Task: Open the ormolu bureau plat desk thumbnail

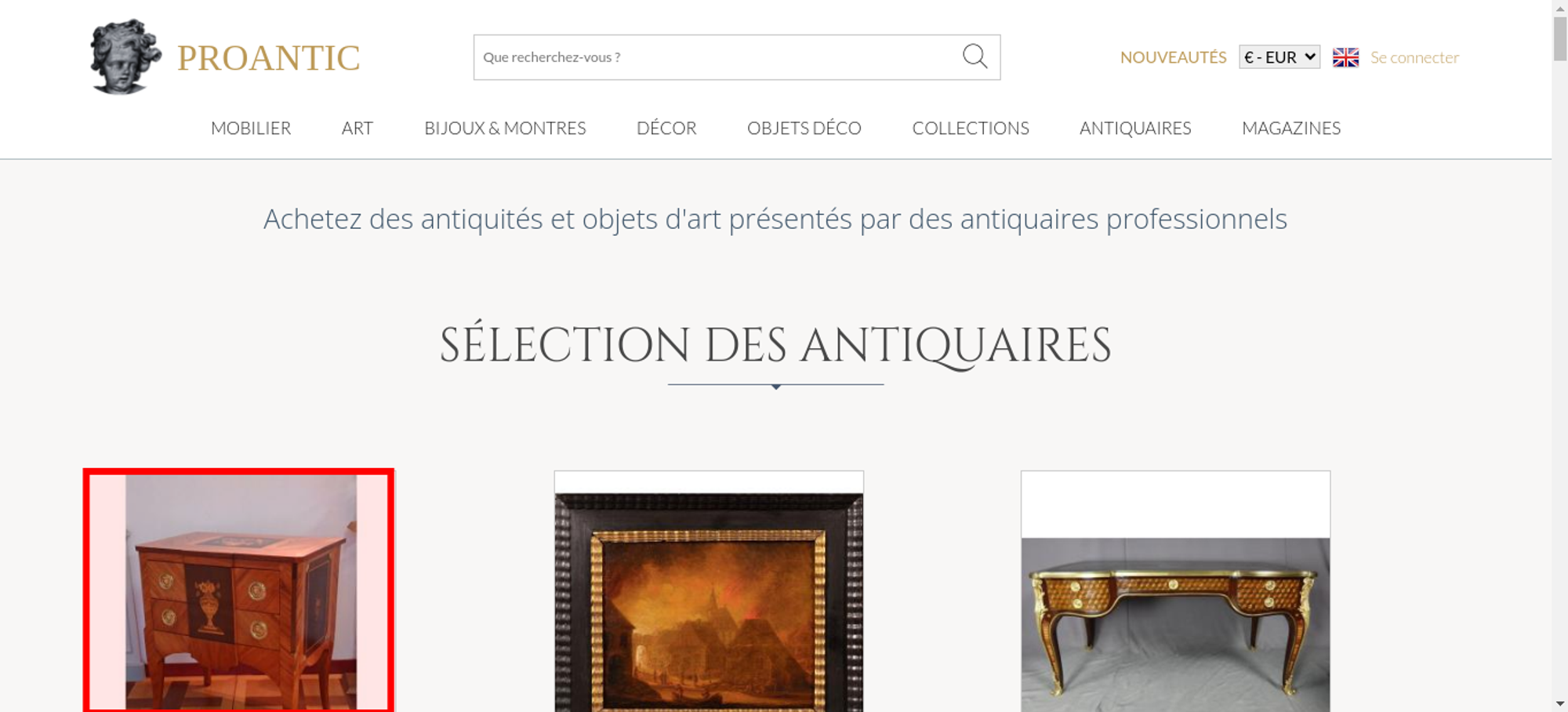Action: [1175, 592]
